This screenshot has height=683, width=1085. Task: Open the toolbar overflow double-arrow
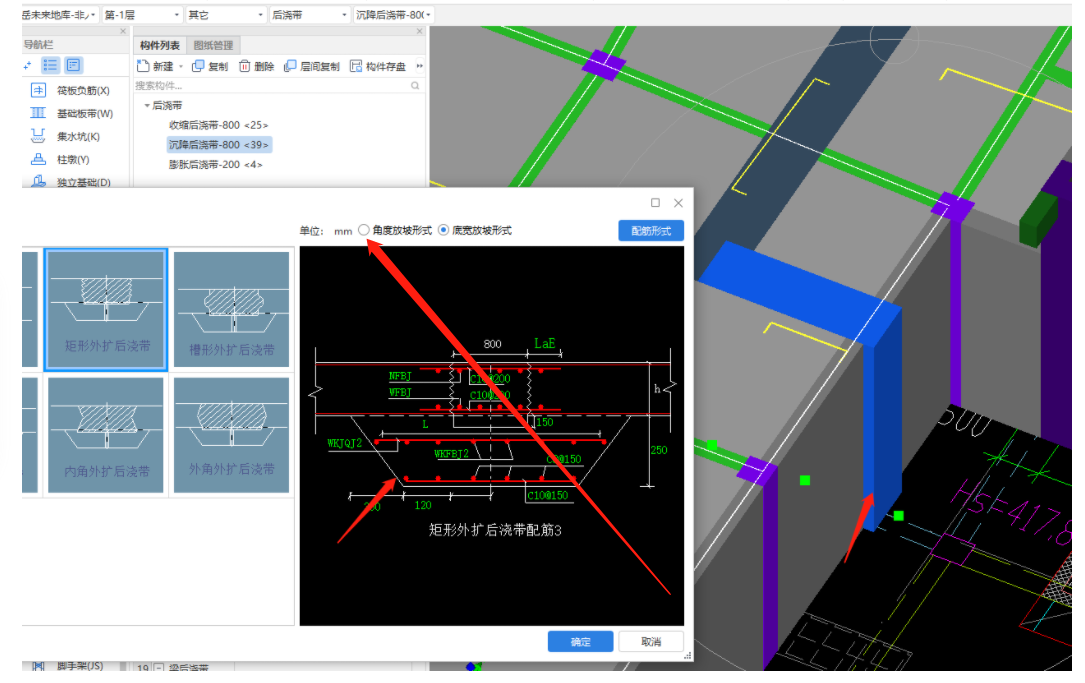point(419,66)
